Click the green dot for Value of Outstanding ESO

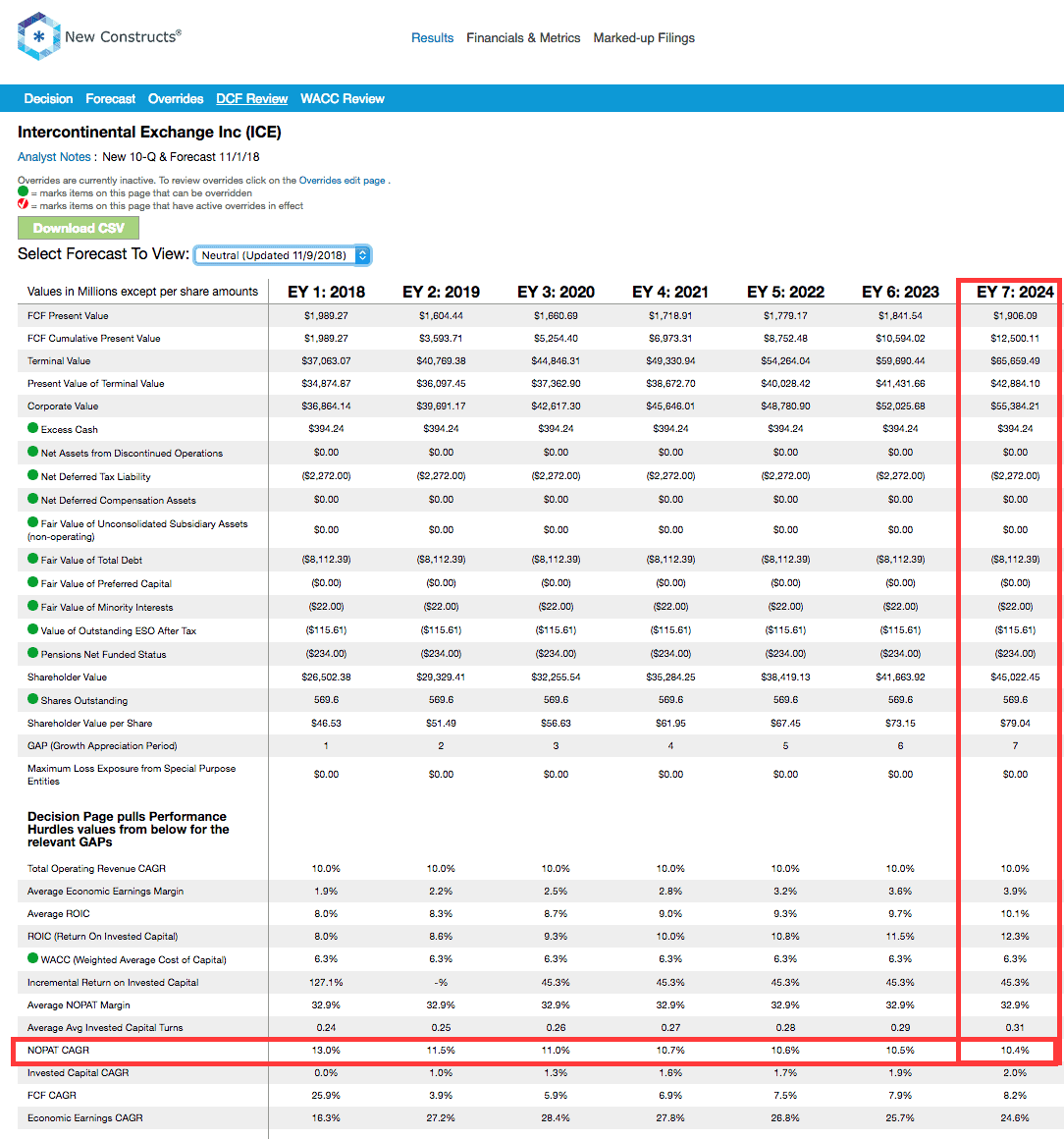32,629
